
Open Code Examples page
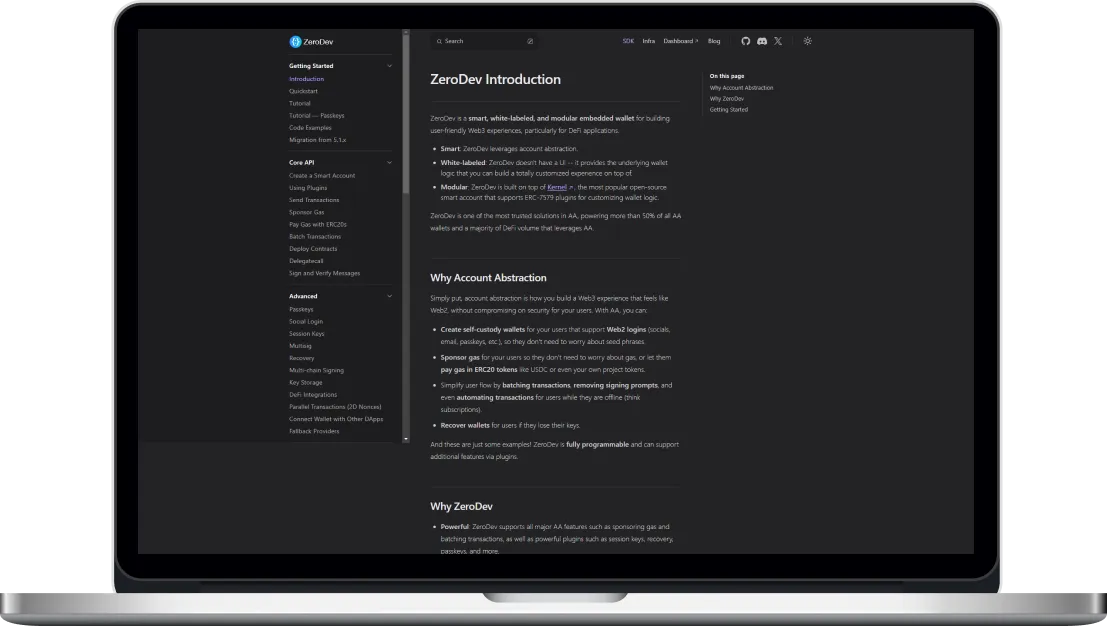(310, 128)
